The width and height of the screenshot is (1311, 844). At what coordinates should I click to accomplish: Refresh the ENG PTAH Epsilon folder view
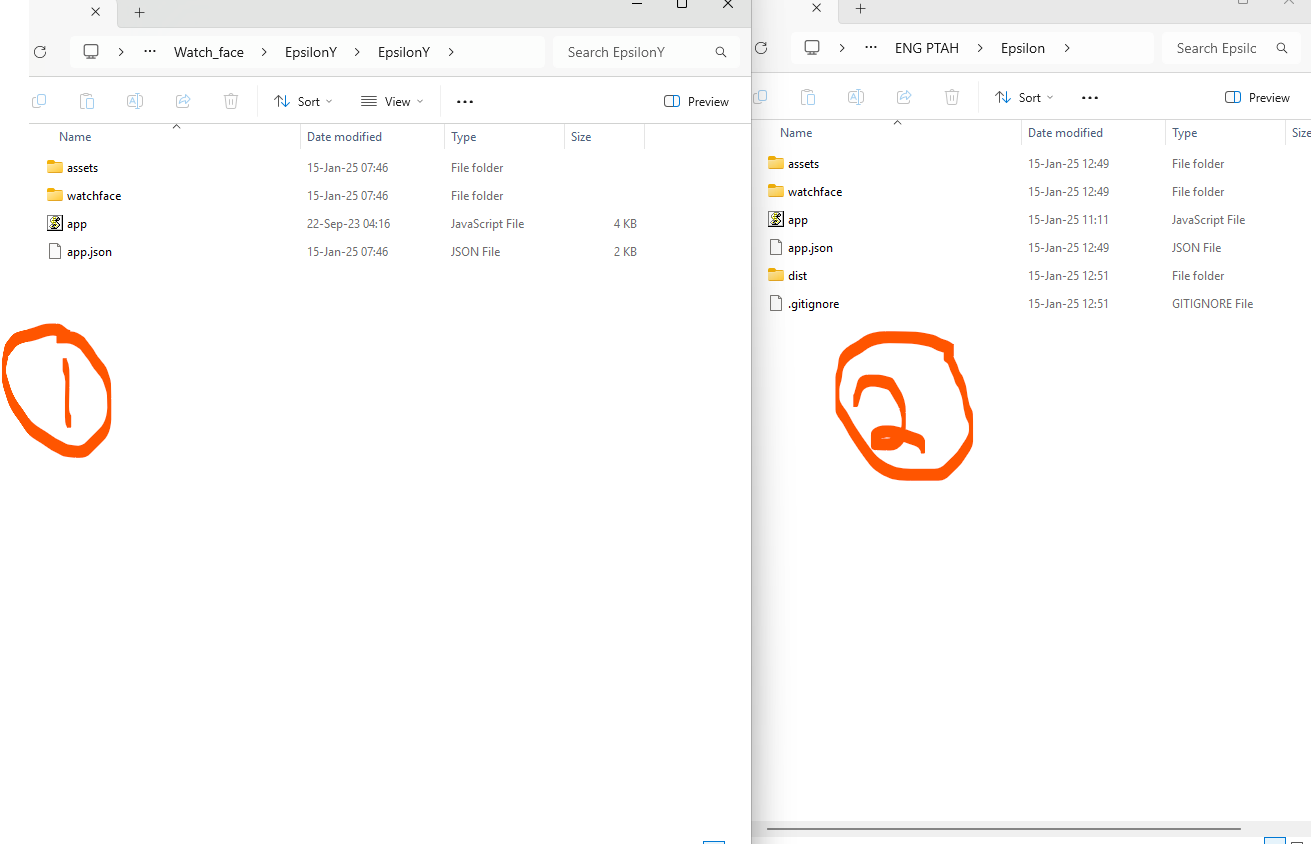(x=761, y=48)
